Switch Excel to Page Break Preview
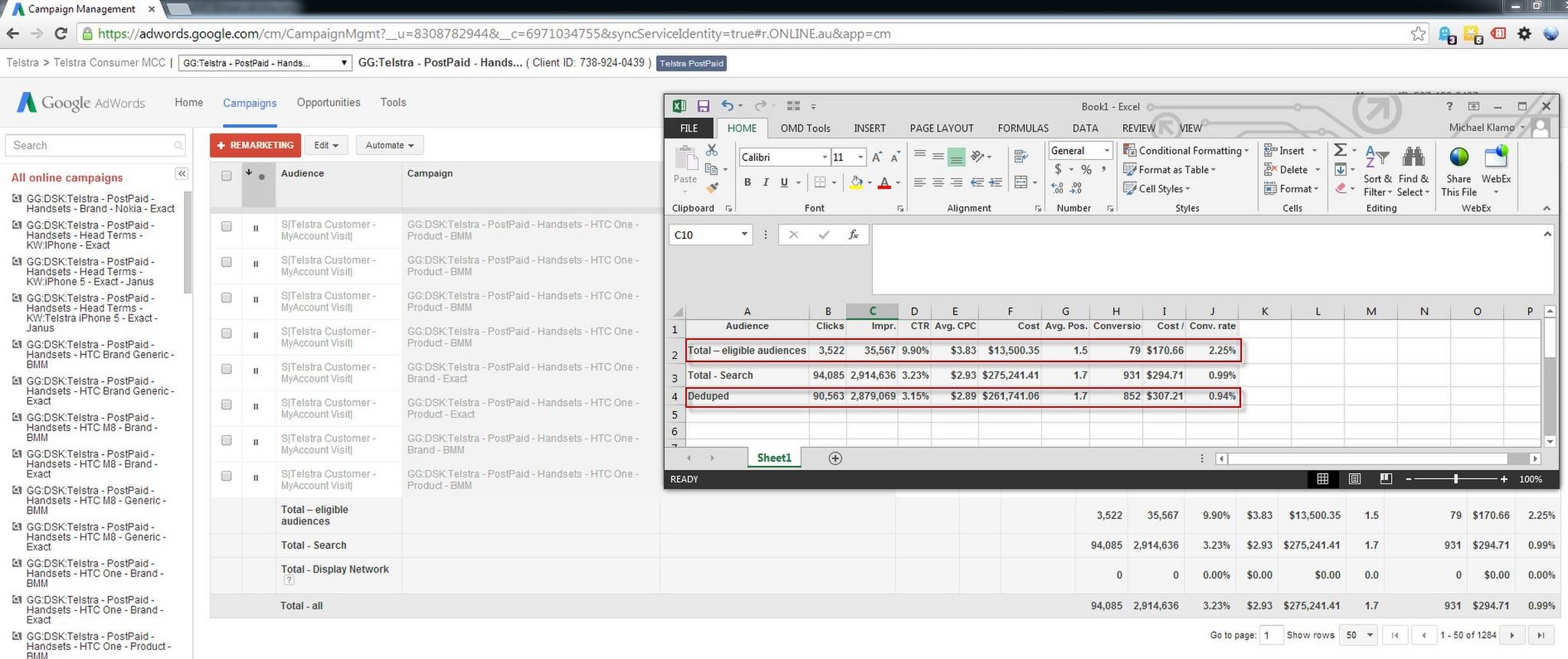The image size is (1568, 659). click(x=1386, y=478)
